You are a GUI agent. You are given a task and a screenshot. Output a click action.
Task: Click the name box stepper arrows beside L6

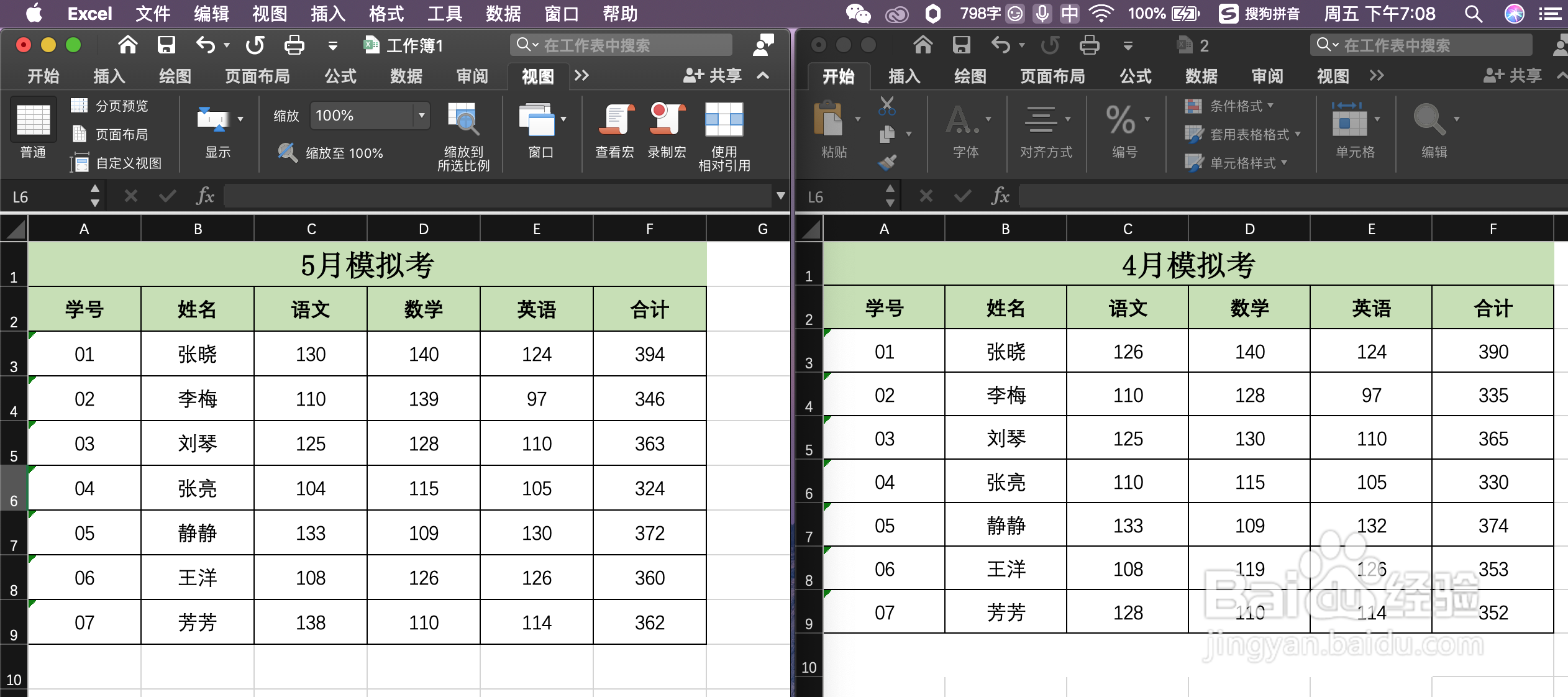94,196
